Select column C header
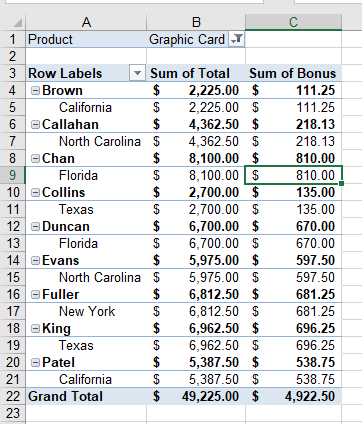This screenshot has width=362, height=424. pos(293,22)
